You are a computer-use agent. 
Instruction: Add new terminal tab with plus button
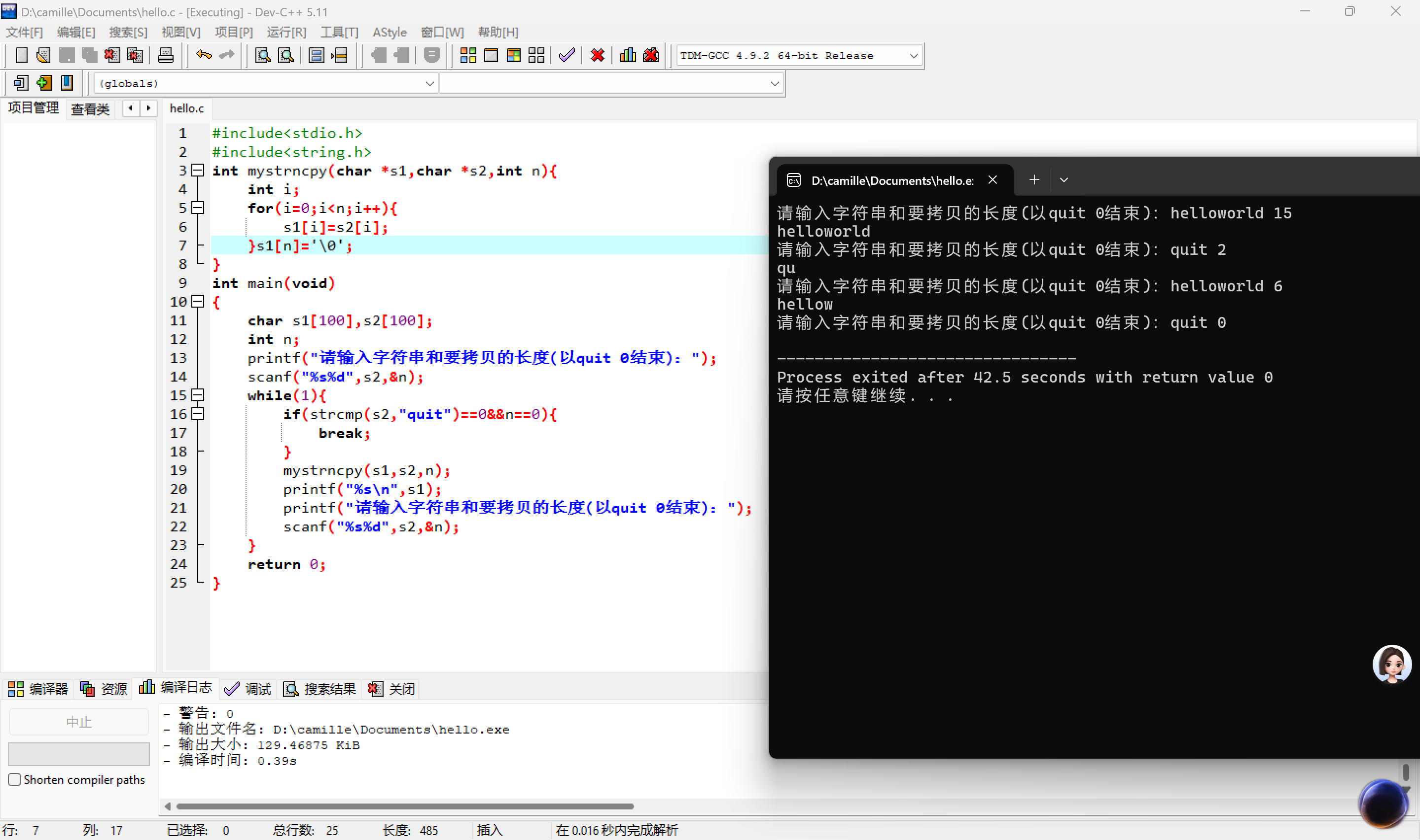1034,180
